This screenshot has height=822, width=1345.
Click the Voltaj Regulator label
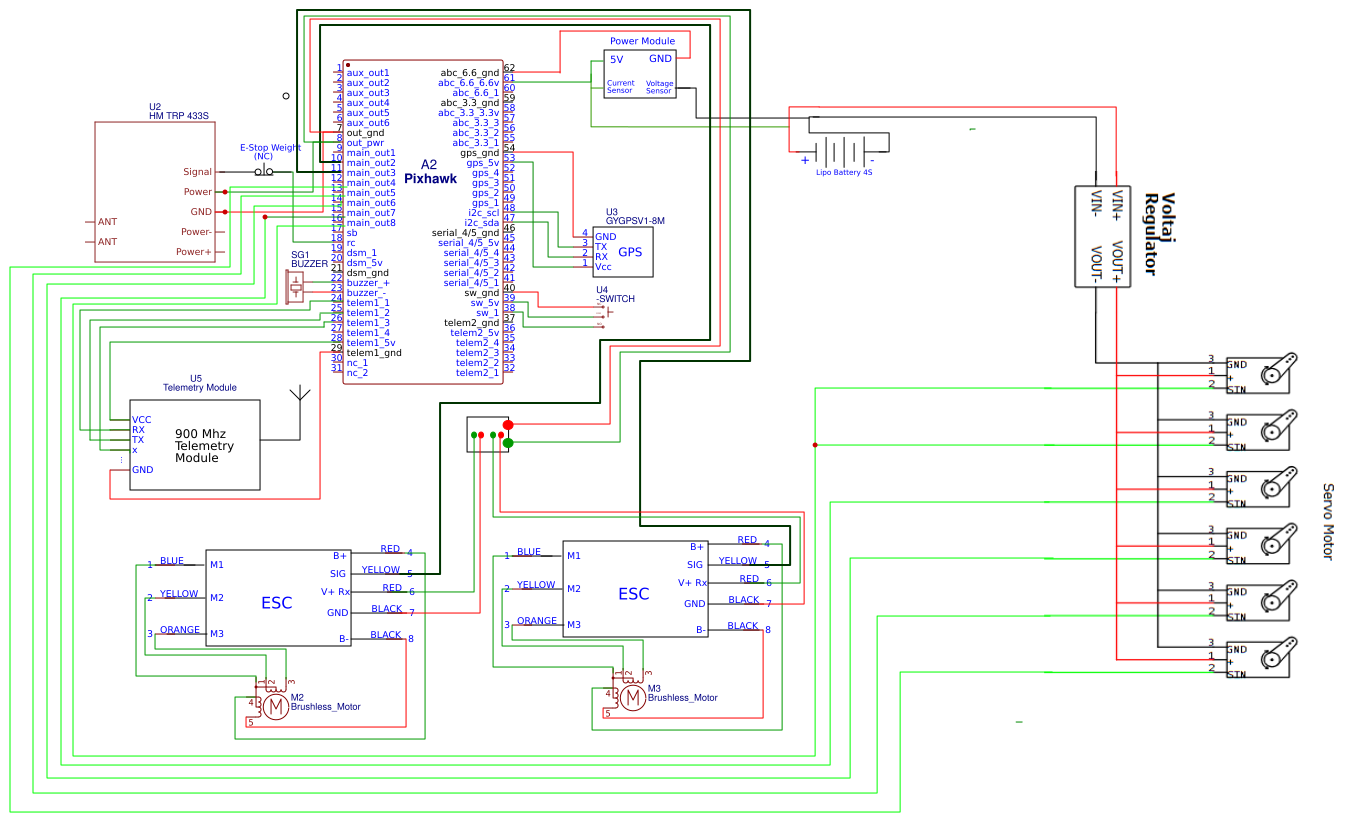click(1160, 234)
